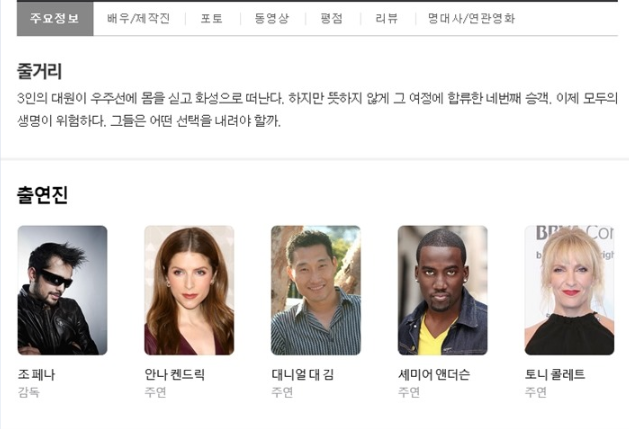The image size is (629, 429).
Task: Select 대니얼 대 김 photo thumbnail
Action: coord(316,290)
